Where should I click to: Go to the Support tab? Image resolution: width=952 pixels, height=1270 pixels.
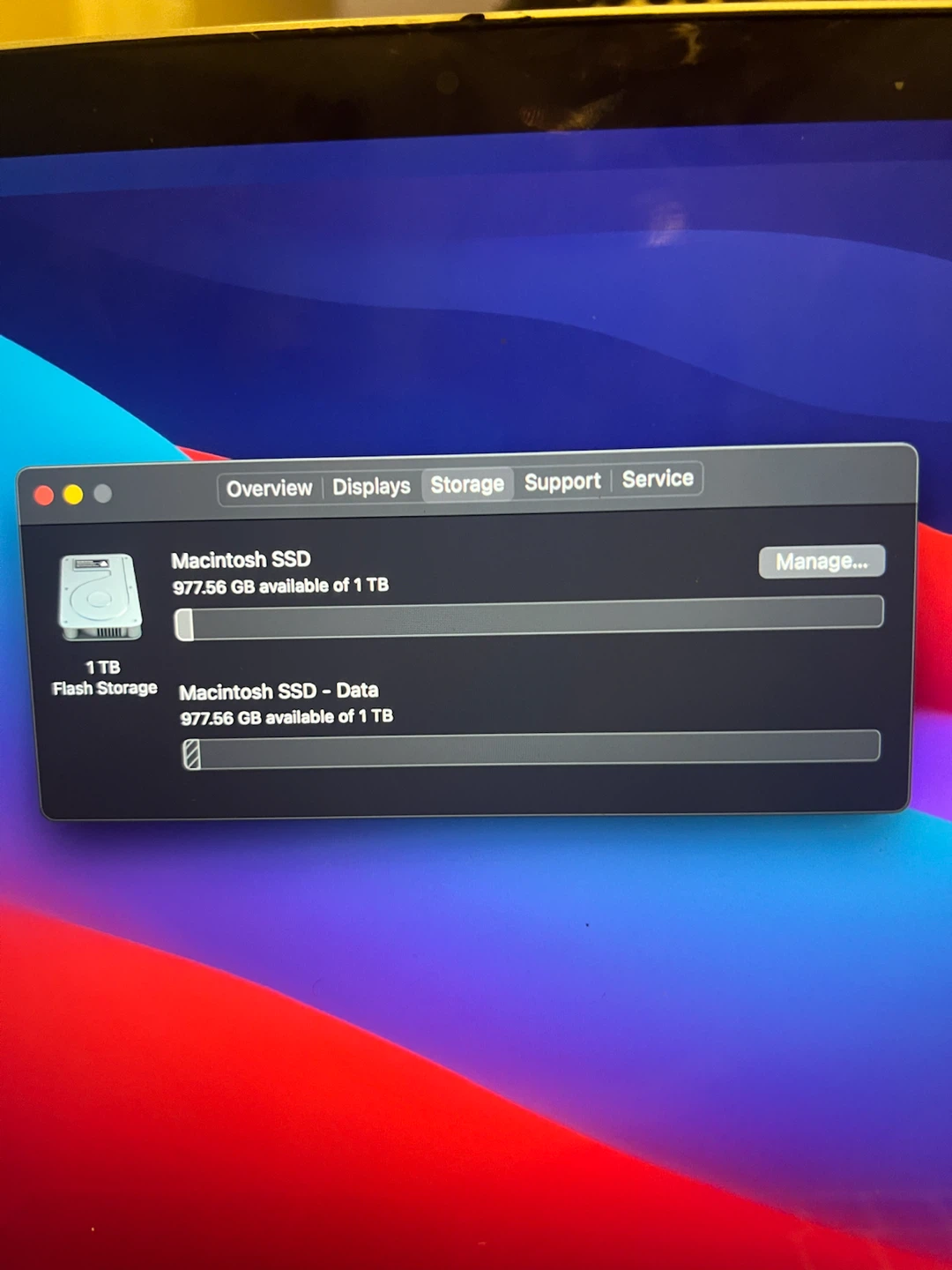[562, 482]
